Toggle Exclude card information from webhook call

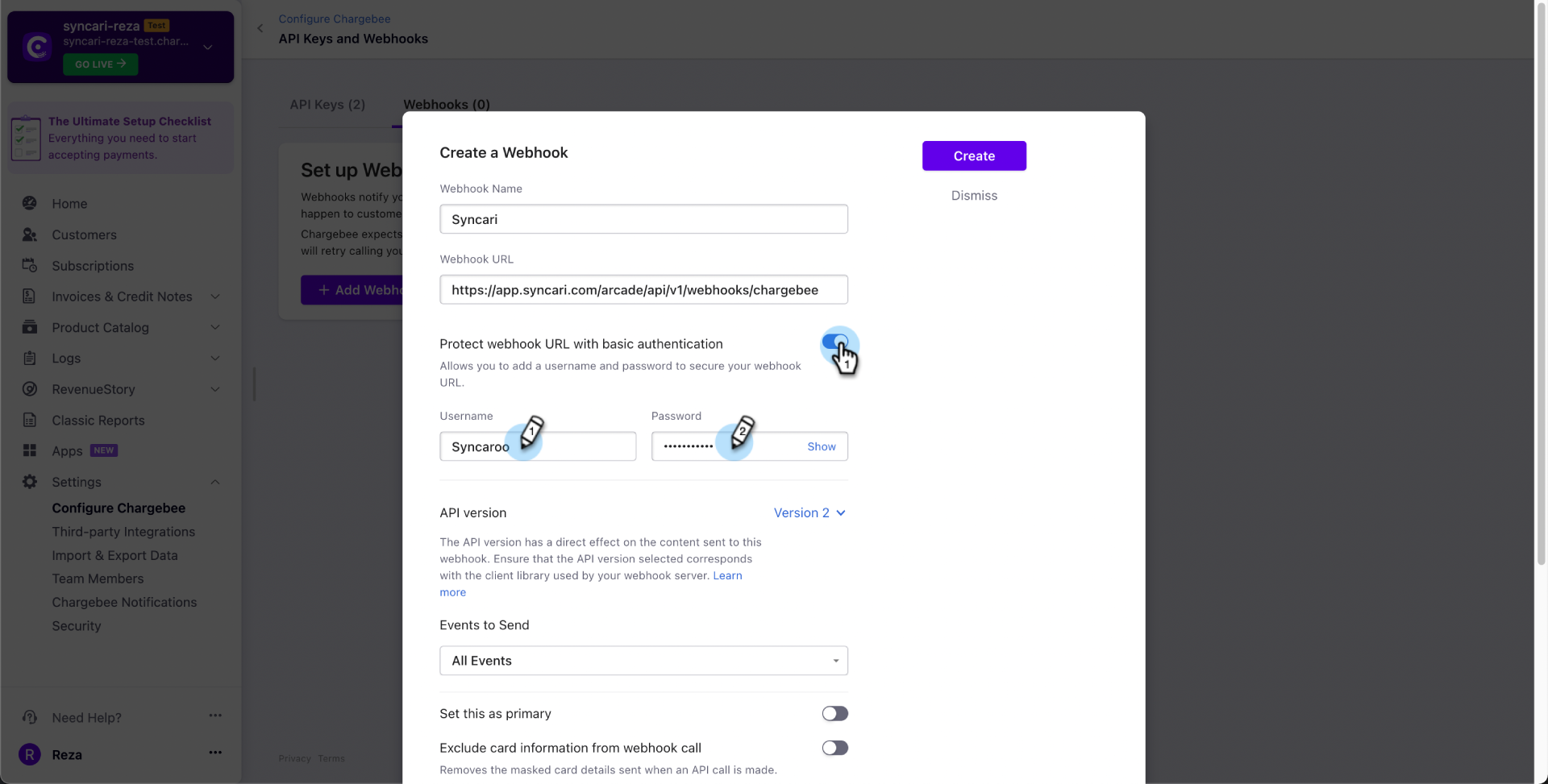834,747
